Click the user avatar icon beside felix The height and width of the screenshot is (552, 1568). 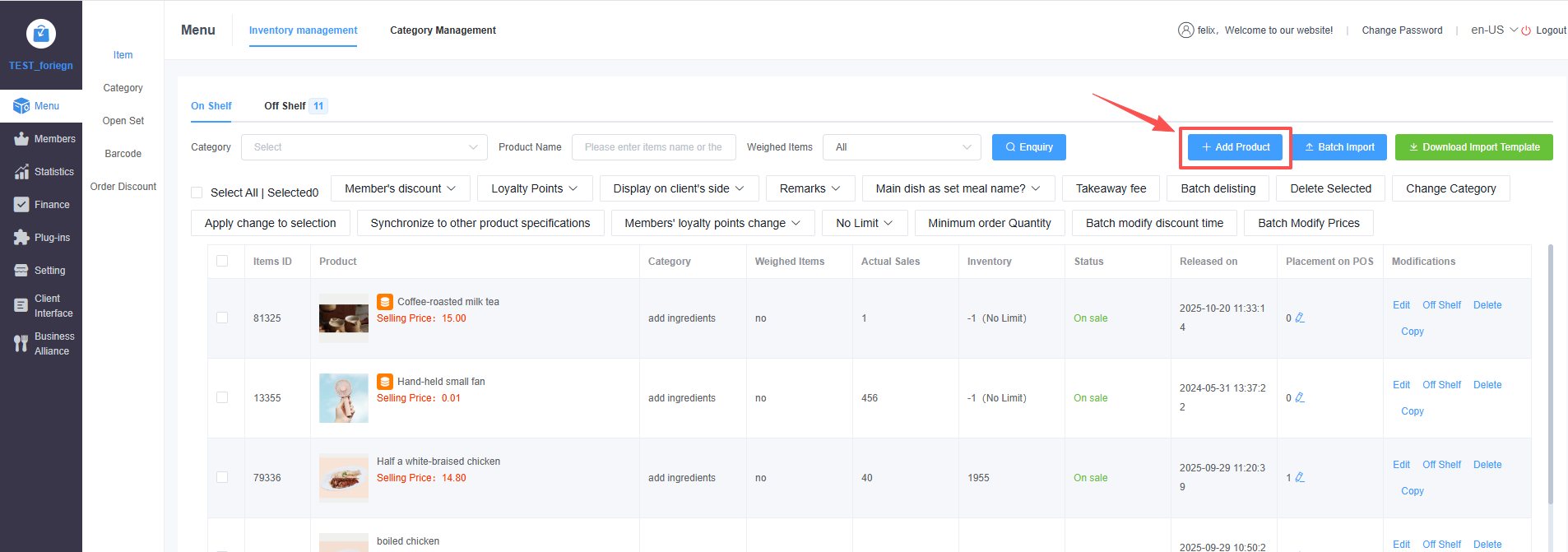point(1185,30)
